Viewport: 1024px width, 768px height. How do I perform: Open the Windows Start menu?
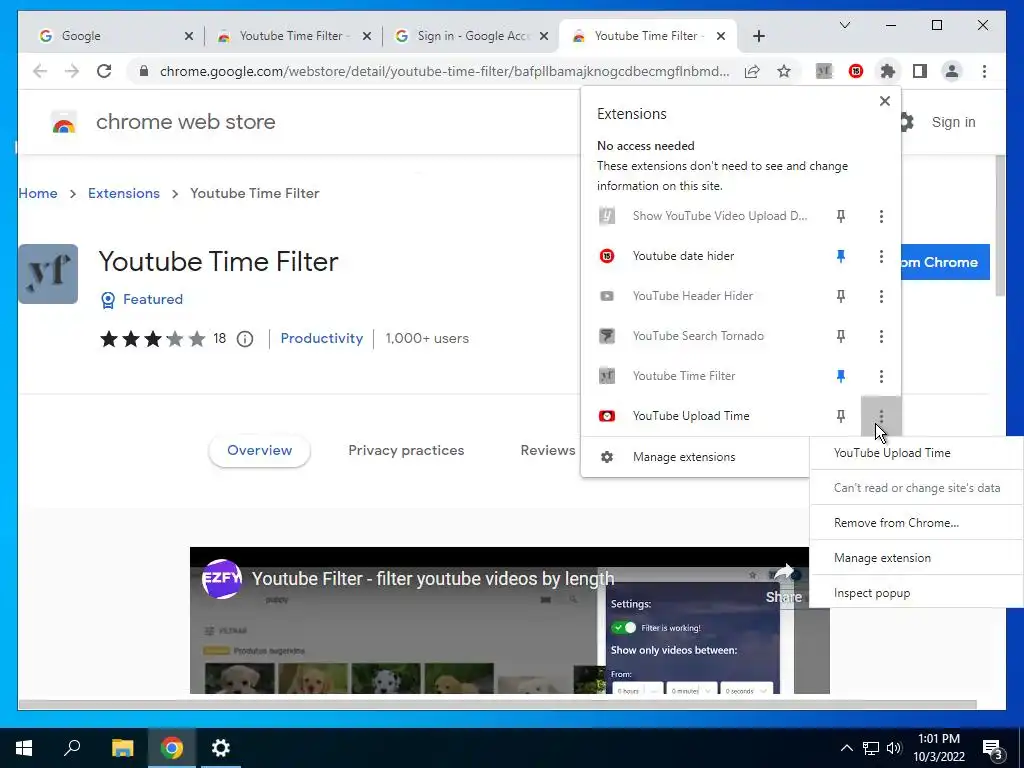(24, 748)
